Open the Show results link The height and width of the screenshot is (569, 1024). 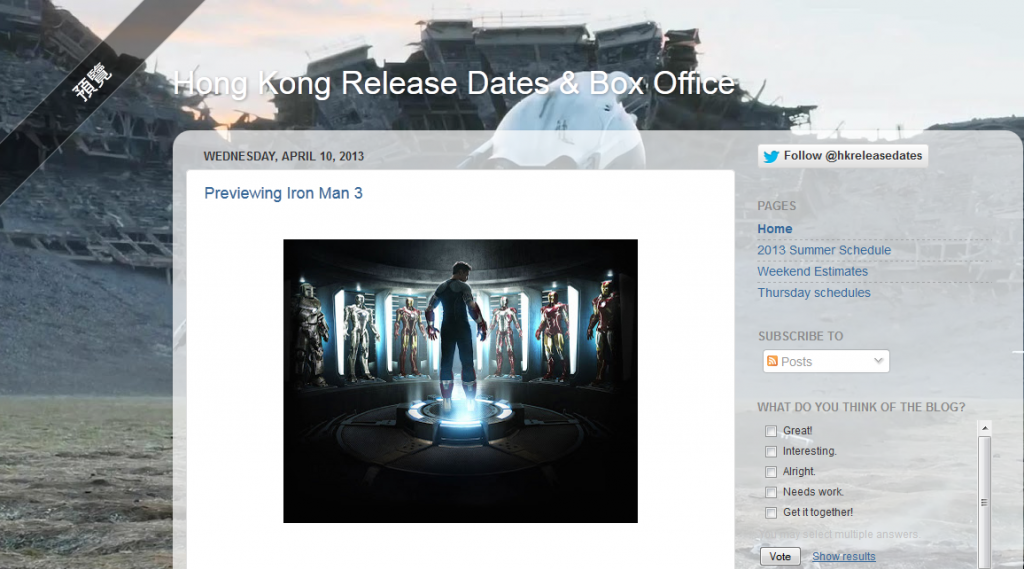click(844, 557)
